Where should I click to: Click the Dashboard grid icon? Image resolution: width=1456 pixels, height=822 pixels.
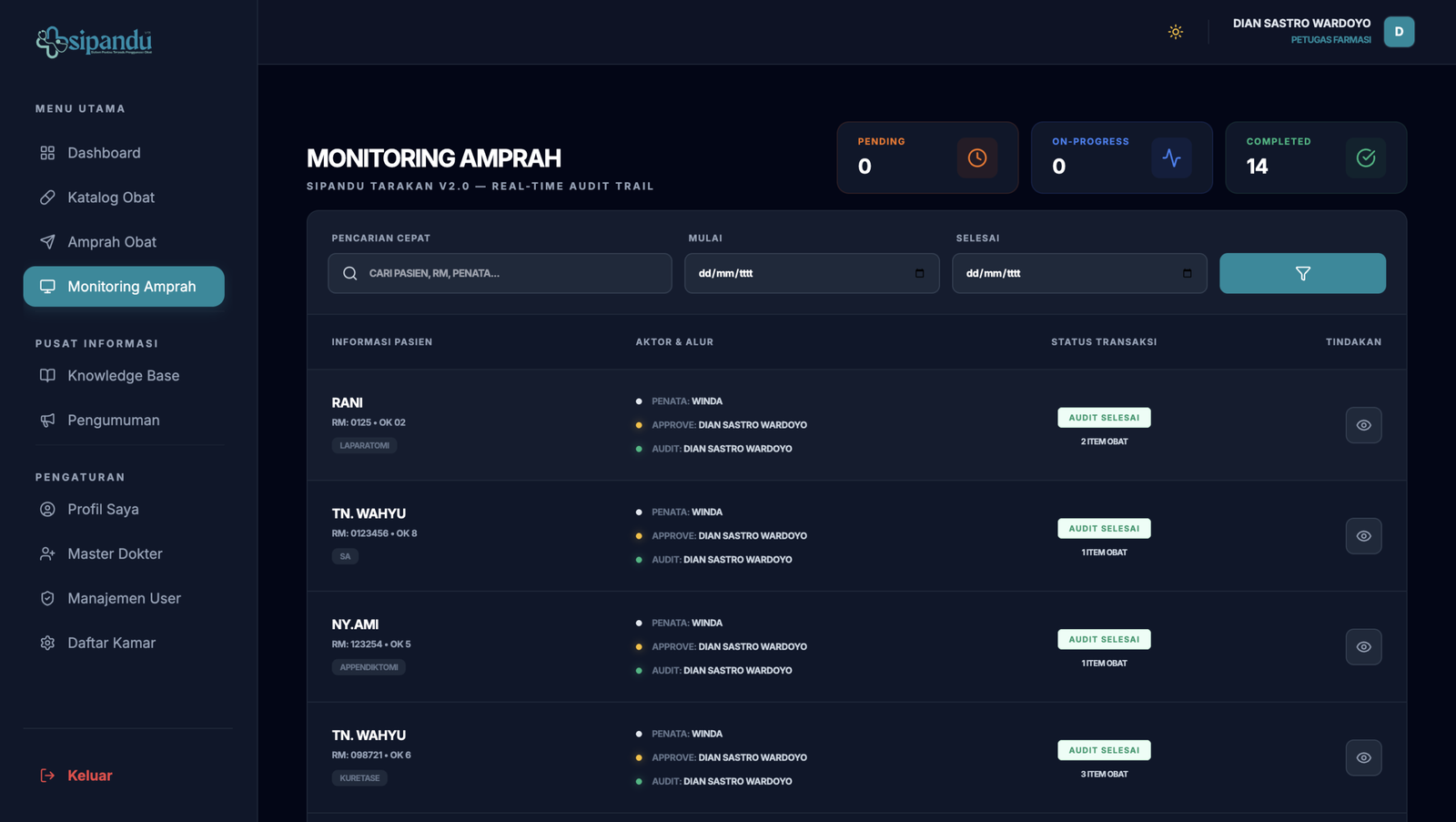[47, 153]
